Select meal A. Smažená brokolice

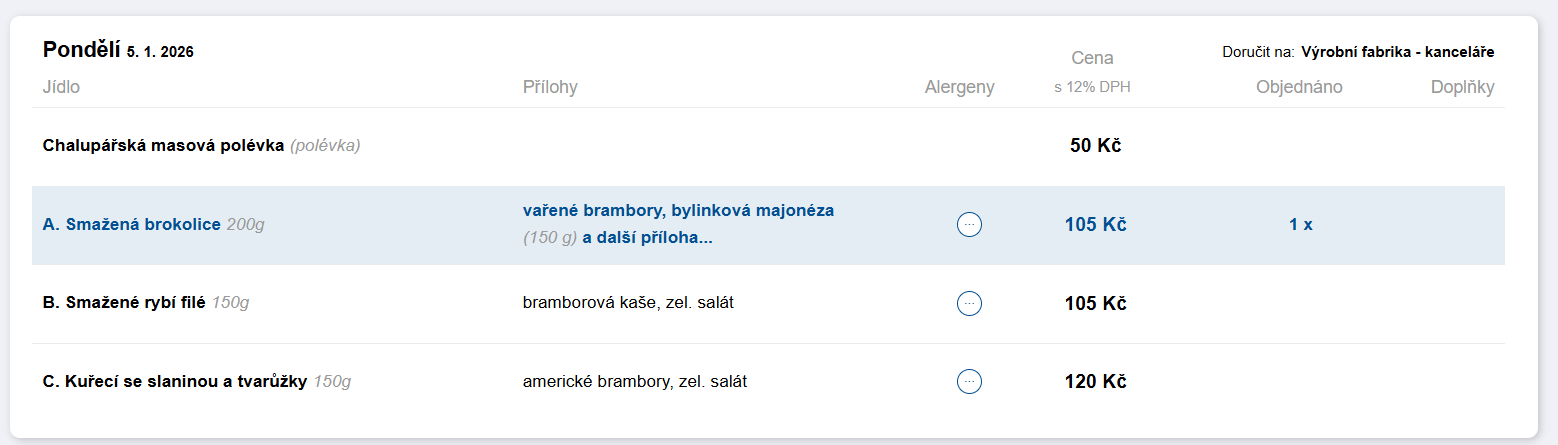point(132,225)
